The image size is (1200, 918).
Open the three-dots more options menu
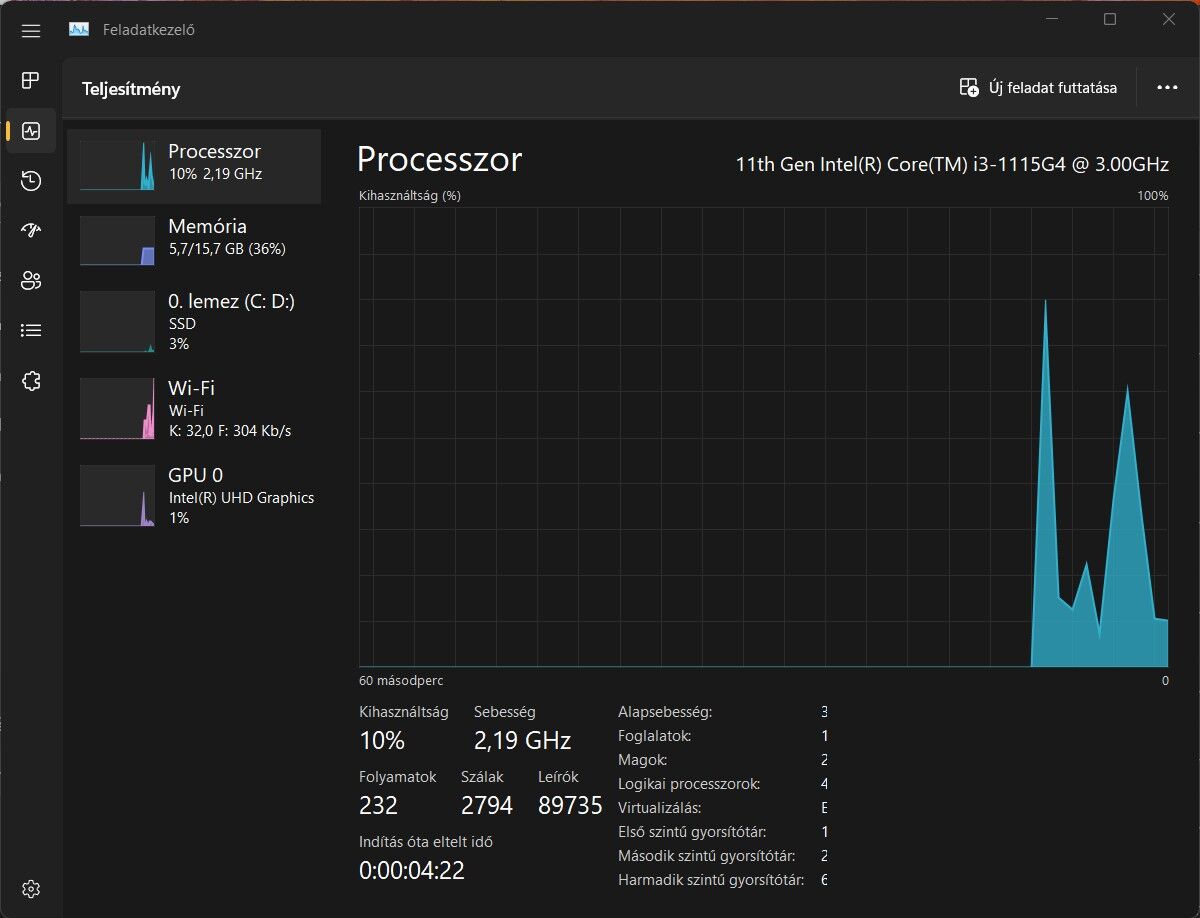[x=1167, y=87]
